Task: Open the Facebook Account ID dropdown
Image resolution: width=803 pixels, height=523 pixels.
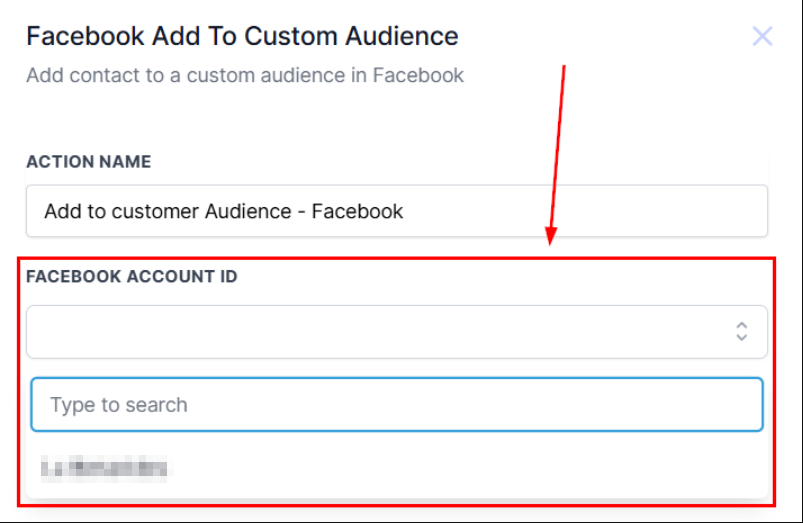Action: click(396, 331)
